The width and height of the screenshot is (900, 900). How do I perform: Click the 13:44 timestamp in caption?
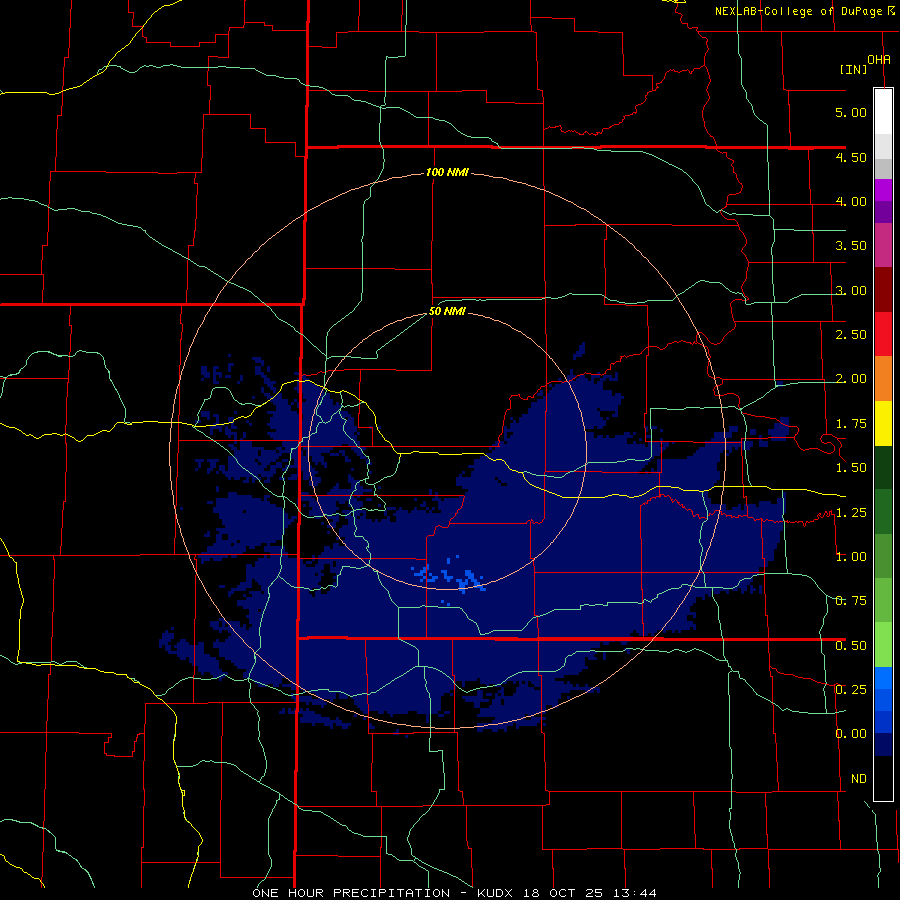point(635,893)
